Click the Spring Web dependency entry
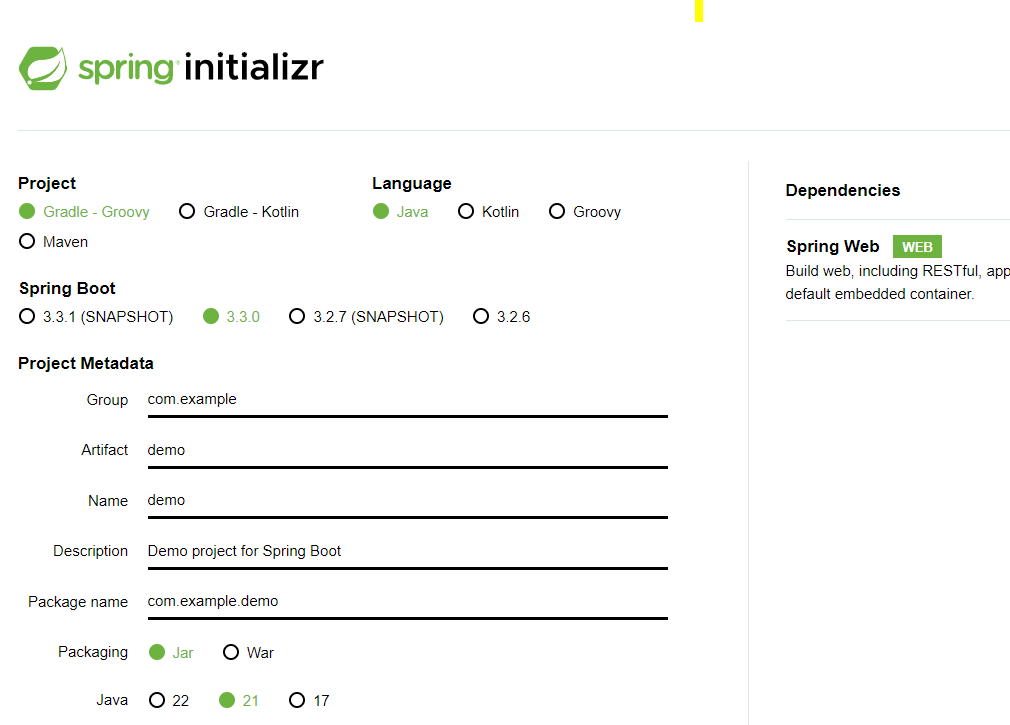Viewport: 1010px width, 725px height. 833,246
